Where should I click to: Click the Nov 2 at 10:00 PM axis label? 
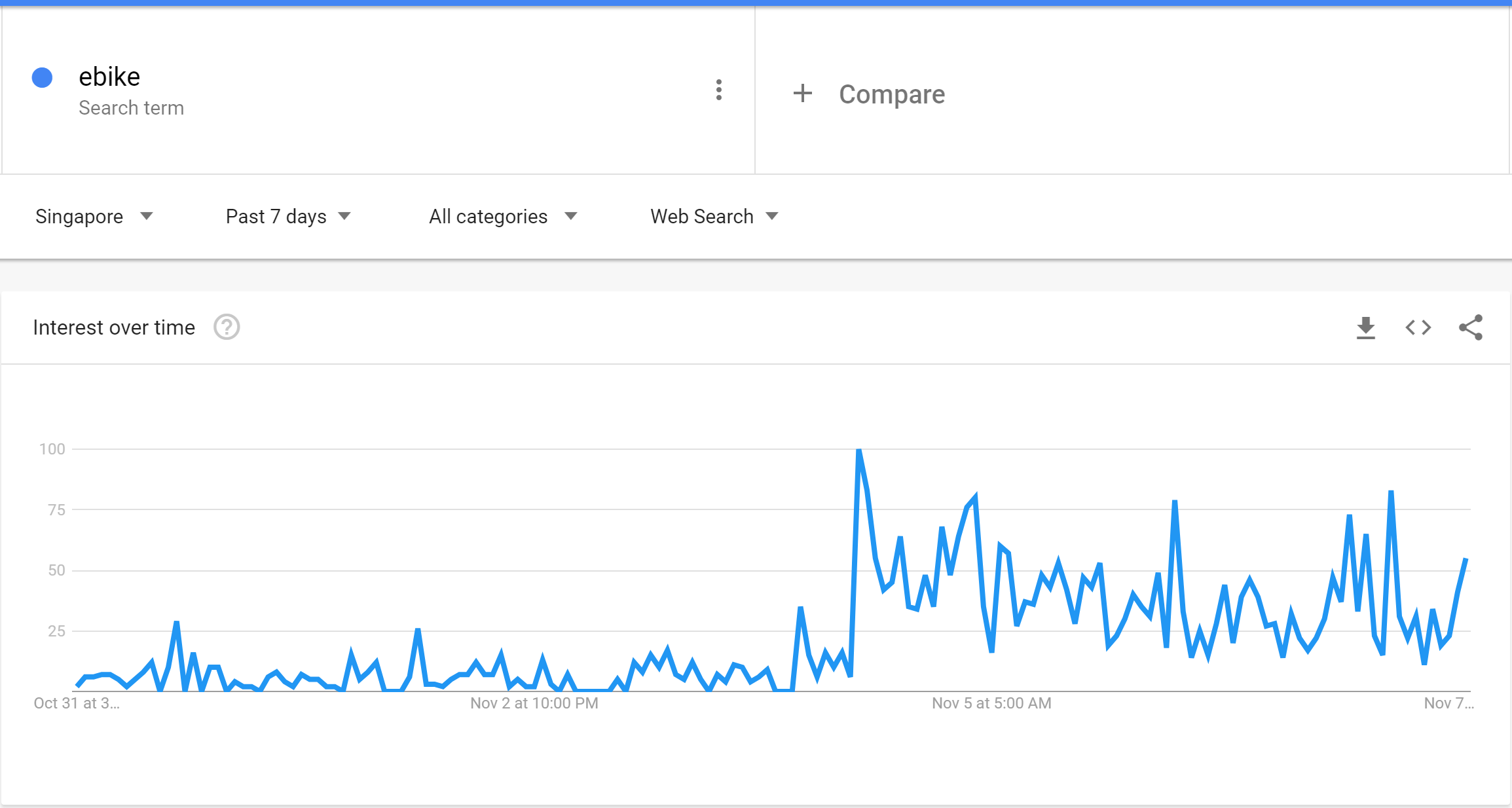(534, 703)
